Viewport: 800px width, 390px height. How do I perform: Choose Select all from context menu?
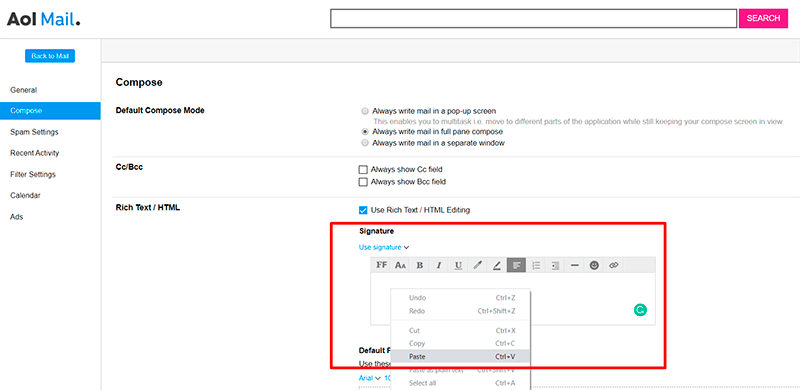point(461,383)
